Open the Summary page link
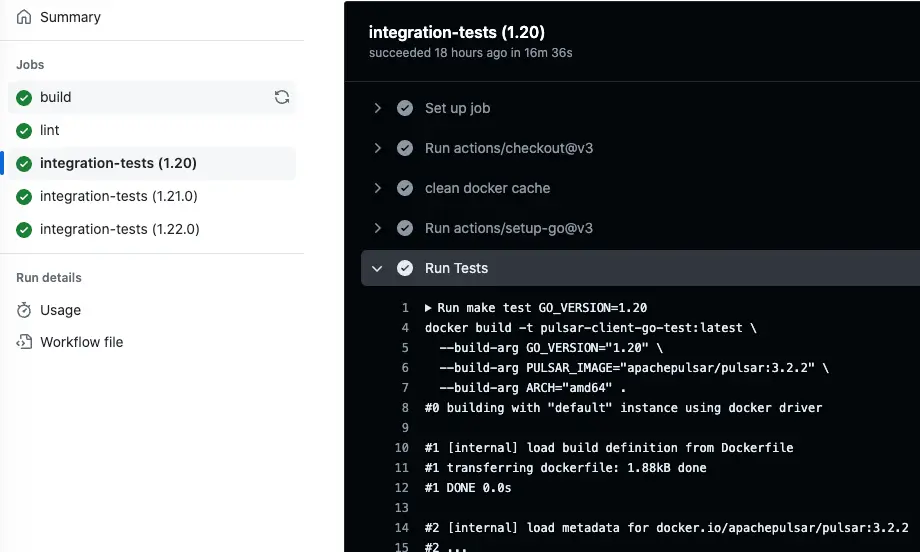 [x=70, y=17]
